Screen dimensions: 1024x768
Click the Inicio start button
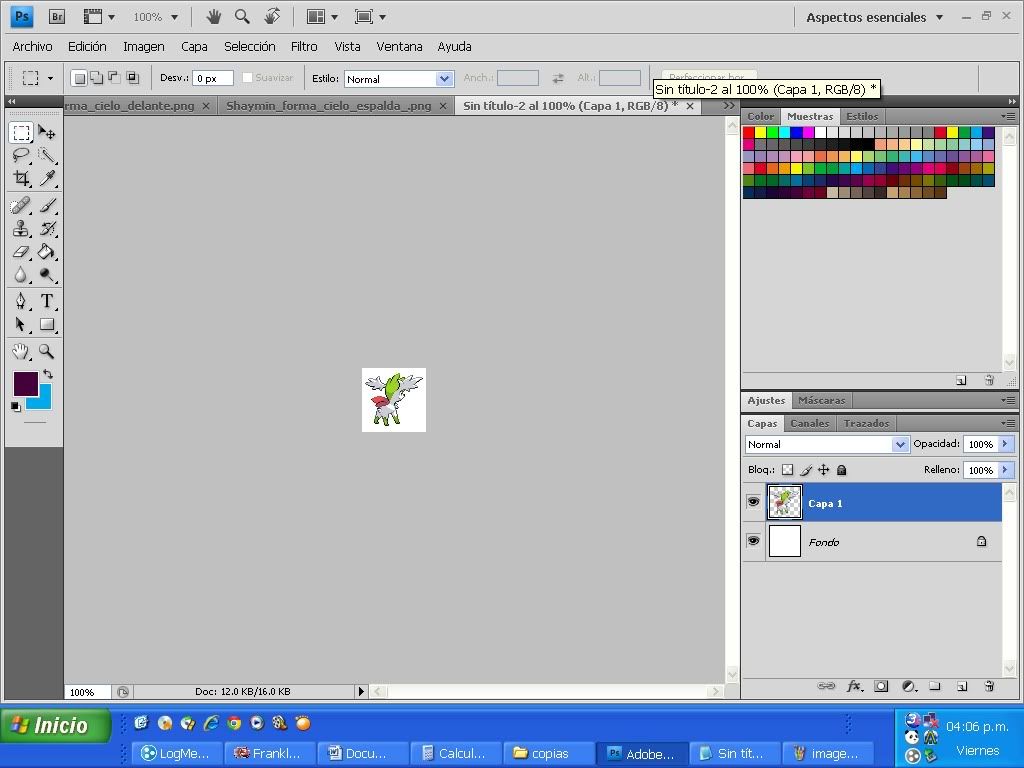[56, 726]
